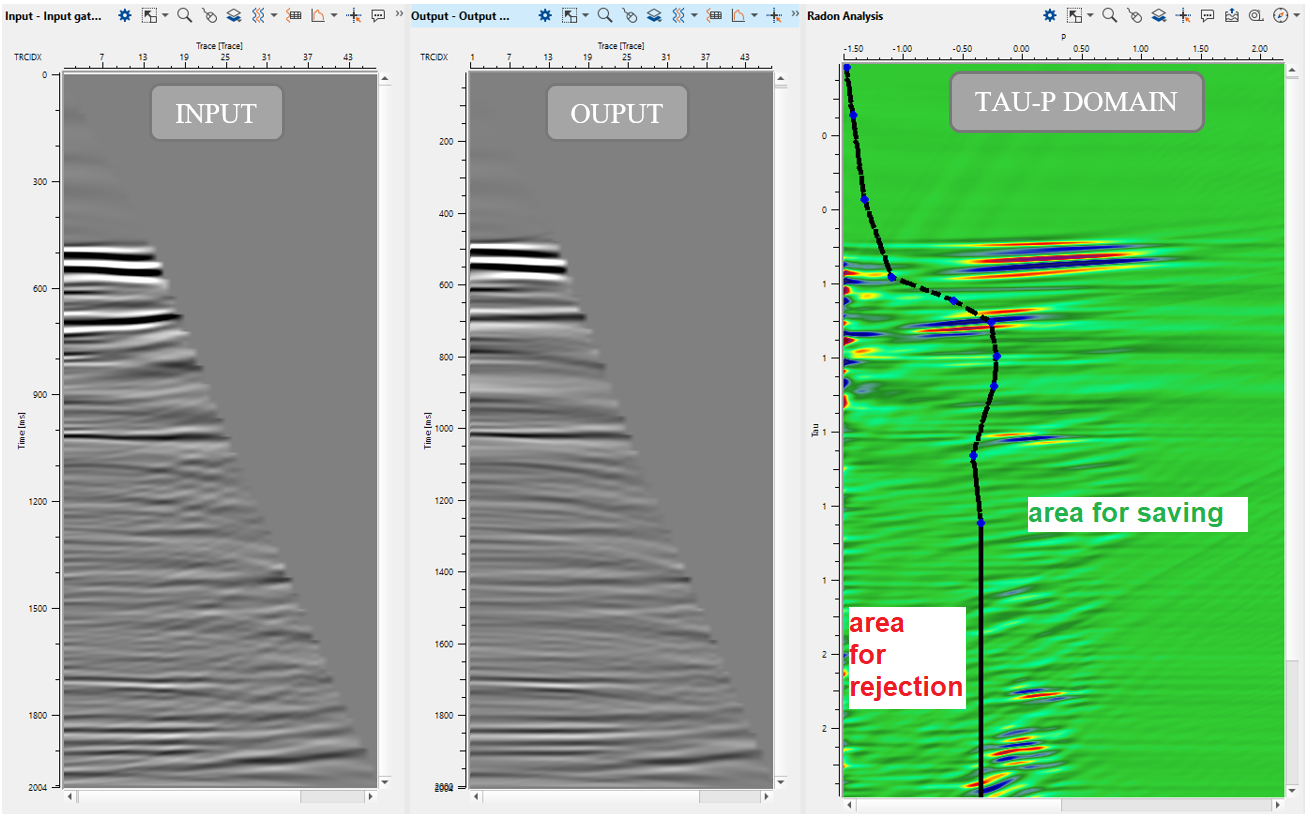Click trace header table icon in Input panel

294,16
